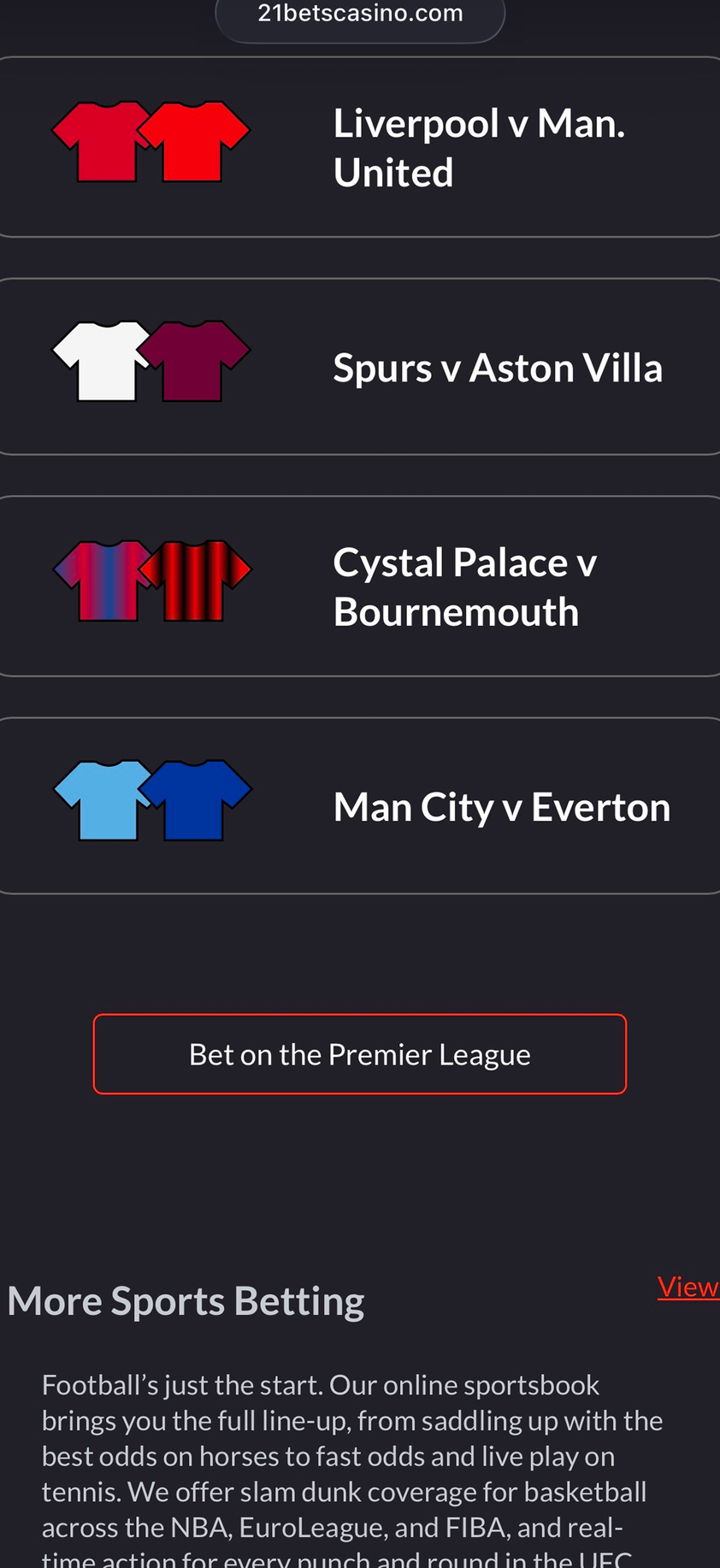Tap the 21betscasino.com address bar
Image resolution: width=720 pixels, height=1568 pixels.
pos(360,14)
